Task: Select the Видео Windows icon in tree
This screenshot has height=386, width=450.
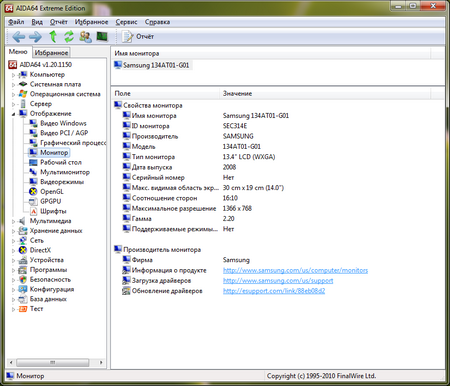Action: click(33, 123)
